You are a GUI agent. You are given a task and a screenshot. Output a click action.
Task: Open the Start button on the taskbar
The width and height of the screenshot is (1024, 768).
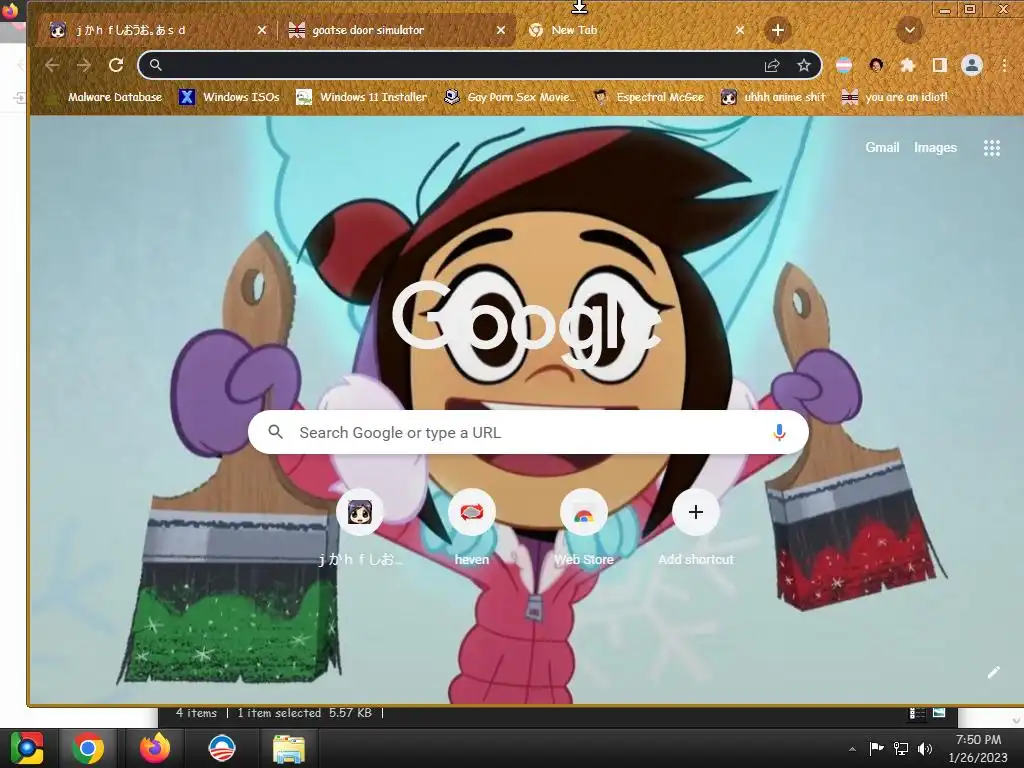27,748
